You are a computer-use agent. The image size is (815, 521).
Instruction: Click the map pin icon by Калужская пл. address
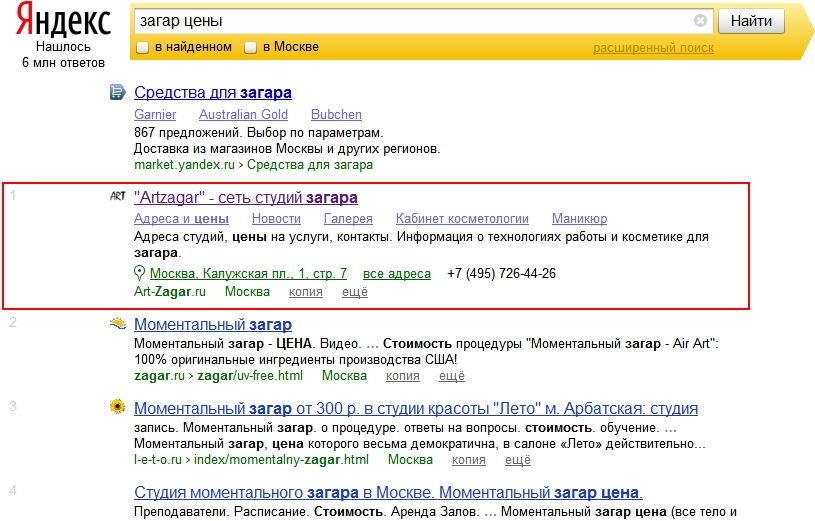pos(139,273)
